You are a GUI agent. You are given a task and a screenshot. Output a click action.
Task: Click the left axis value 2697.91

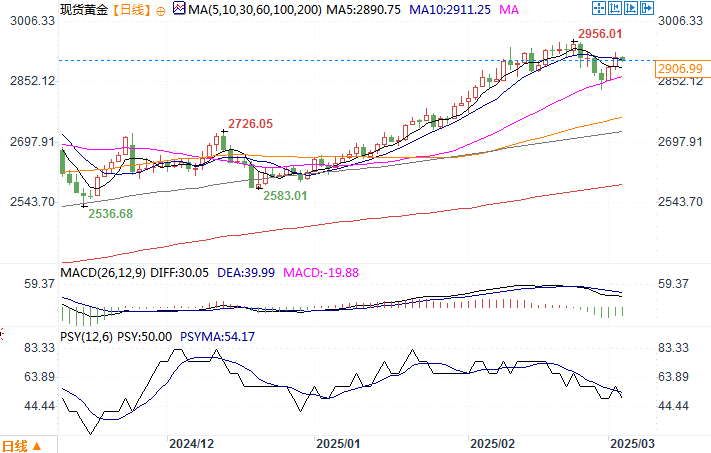[32, 142]
